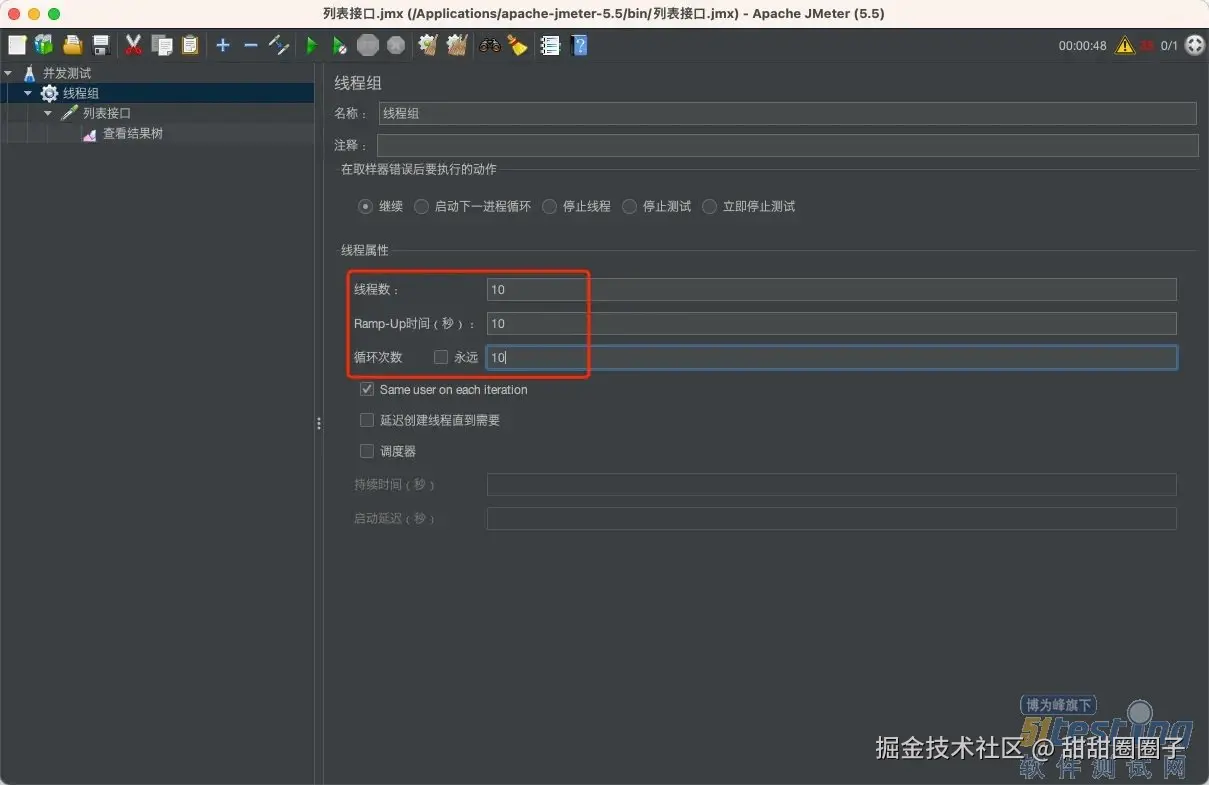
Task: Select the 停止线程 radio button
Action: click(x=549, y=206)
